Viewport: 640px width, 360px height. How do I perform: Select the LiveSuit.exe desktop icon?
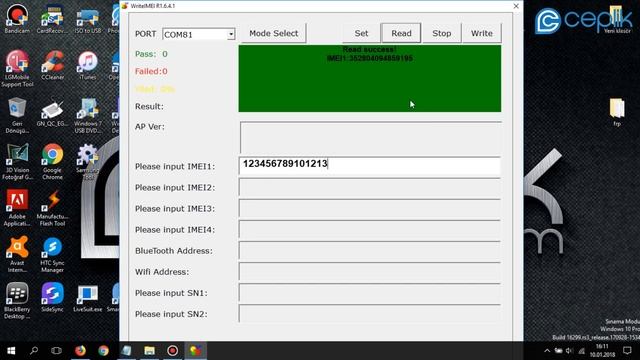87,298
